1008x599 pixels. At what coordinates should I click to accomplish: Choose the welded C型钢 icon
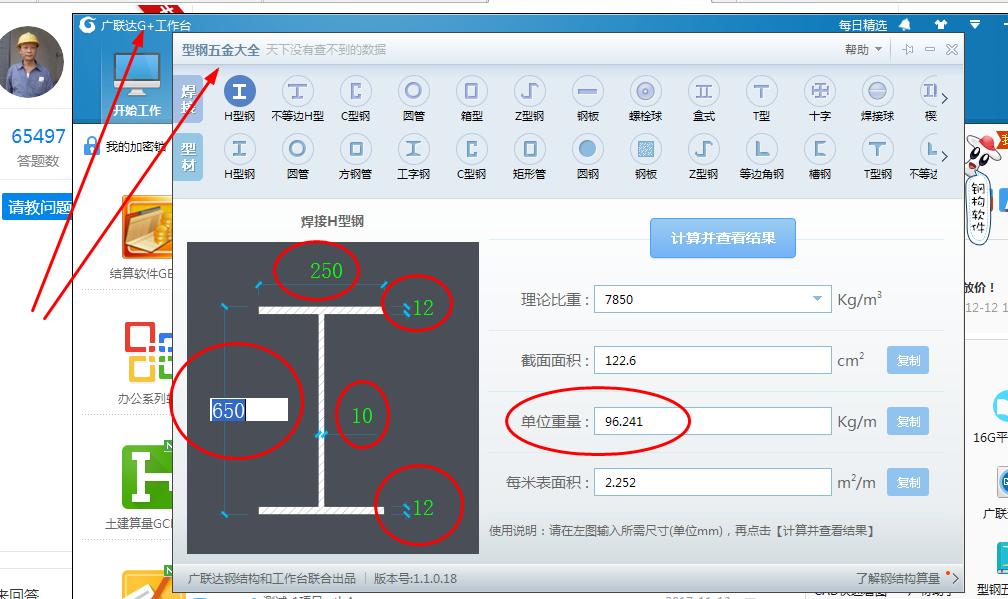click(355, 91)
